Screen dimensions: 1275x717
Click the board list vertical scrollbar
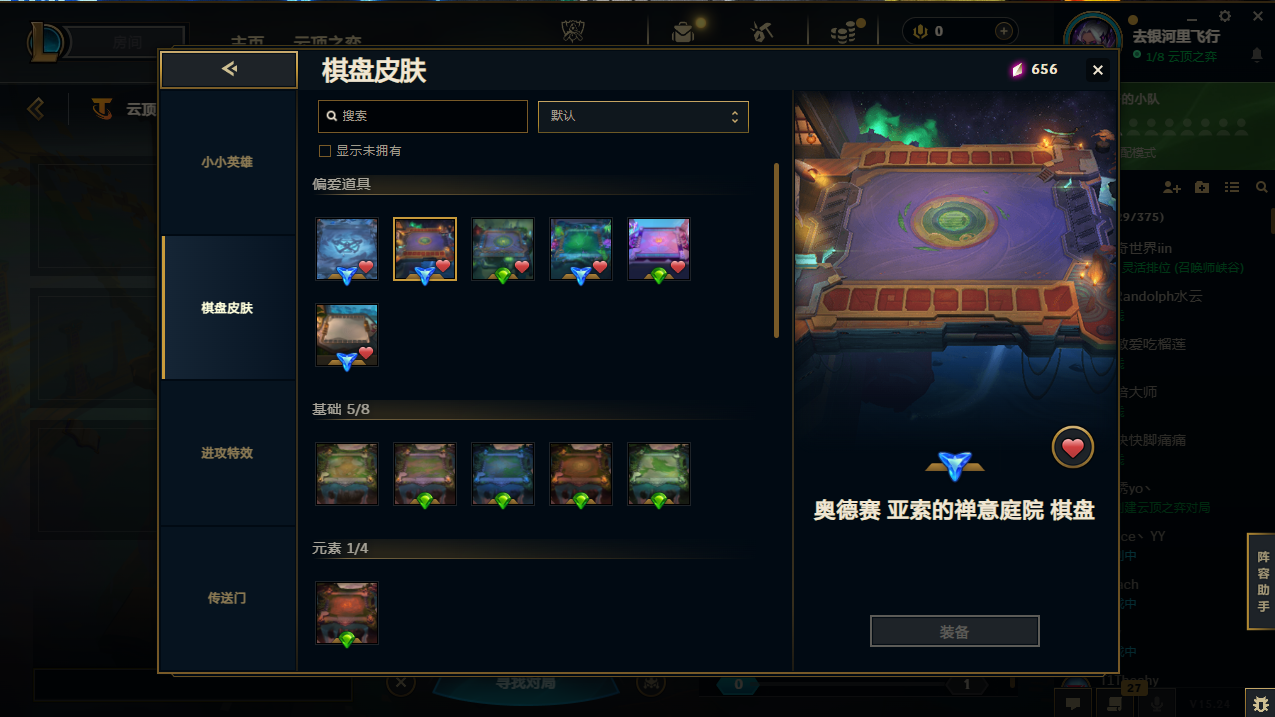tap(777, 251)
